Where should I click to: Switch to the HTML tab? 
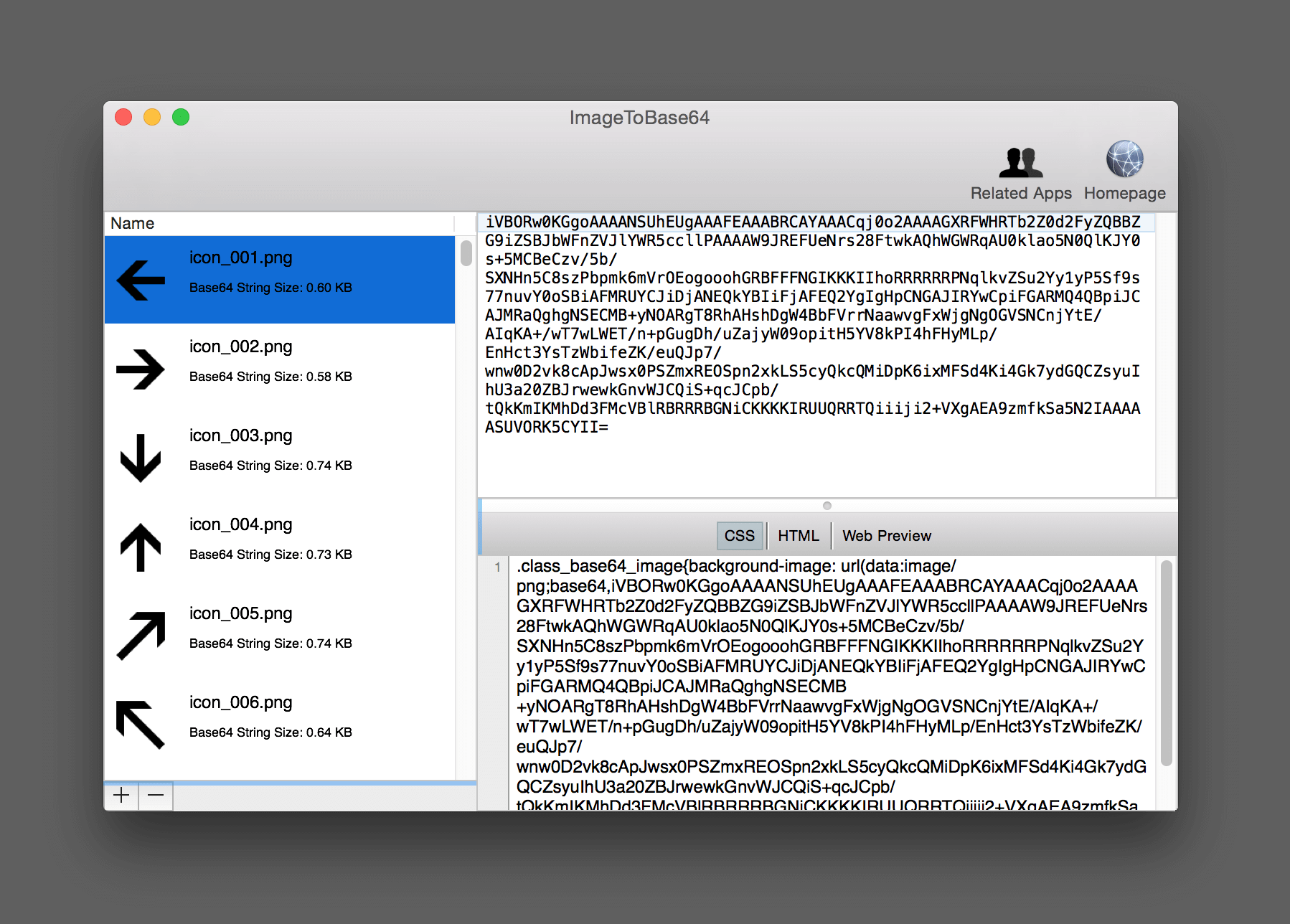point(799,536)
